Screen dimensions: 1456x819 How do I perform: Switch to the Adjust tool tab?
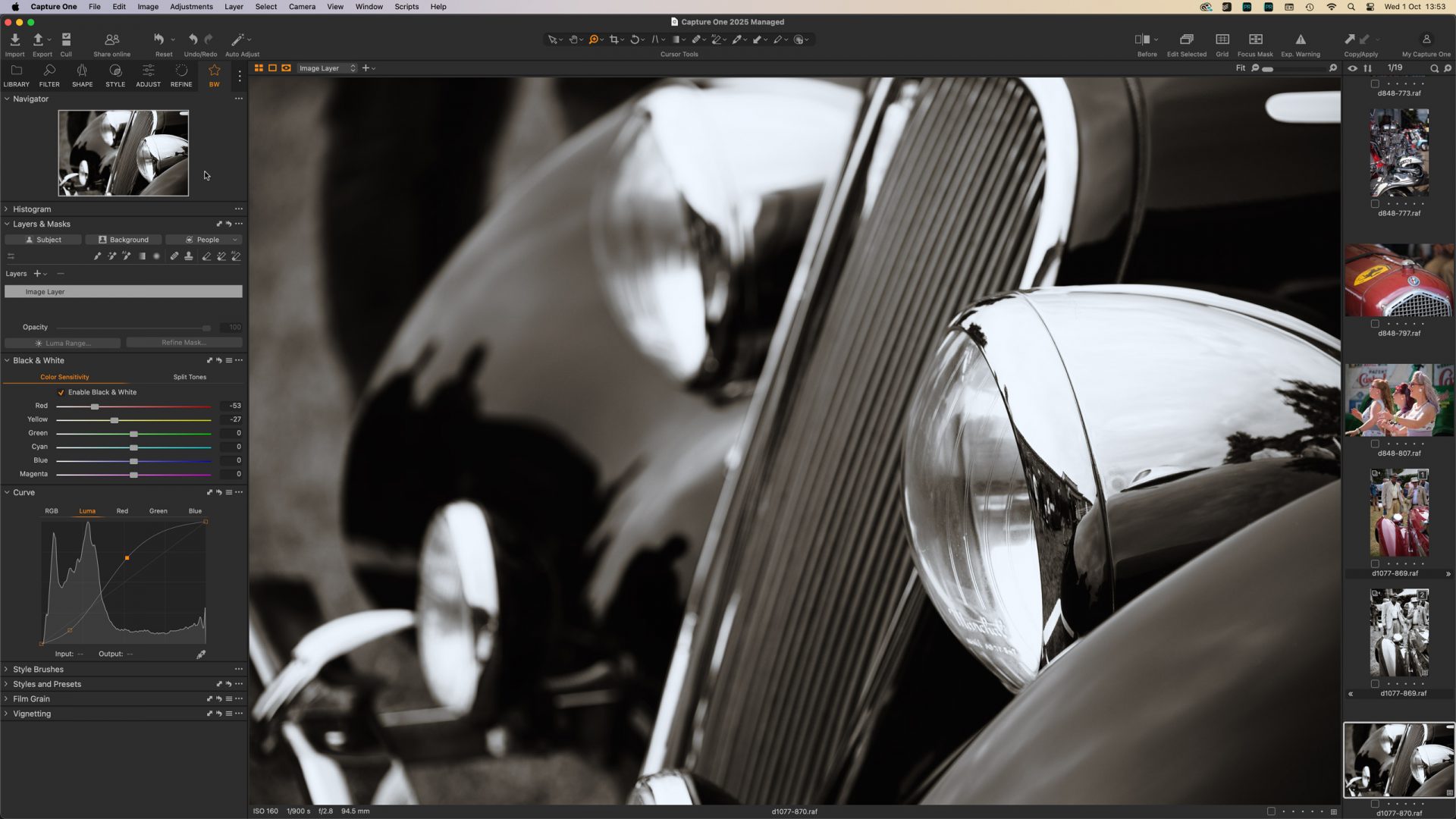point(148,74)
